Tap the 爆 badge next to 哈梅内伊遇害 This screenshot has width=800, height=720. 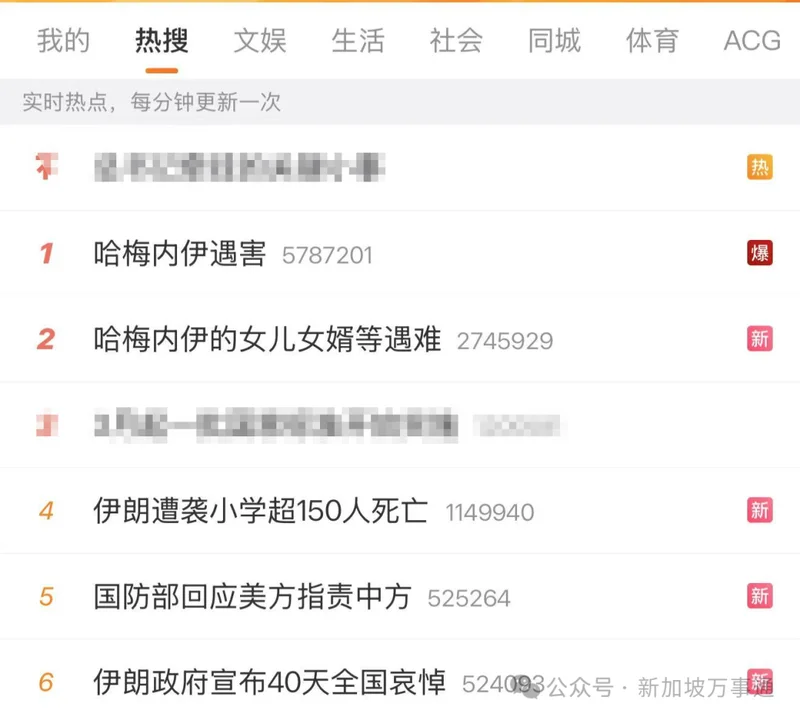pyautogui.click(x=760, y=253)
